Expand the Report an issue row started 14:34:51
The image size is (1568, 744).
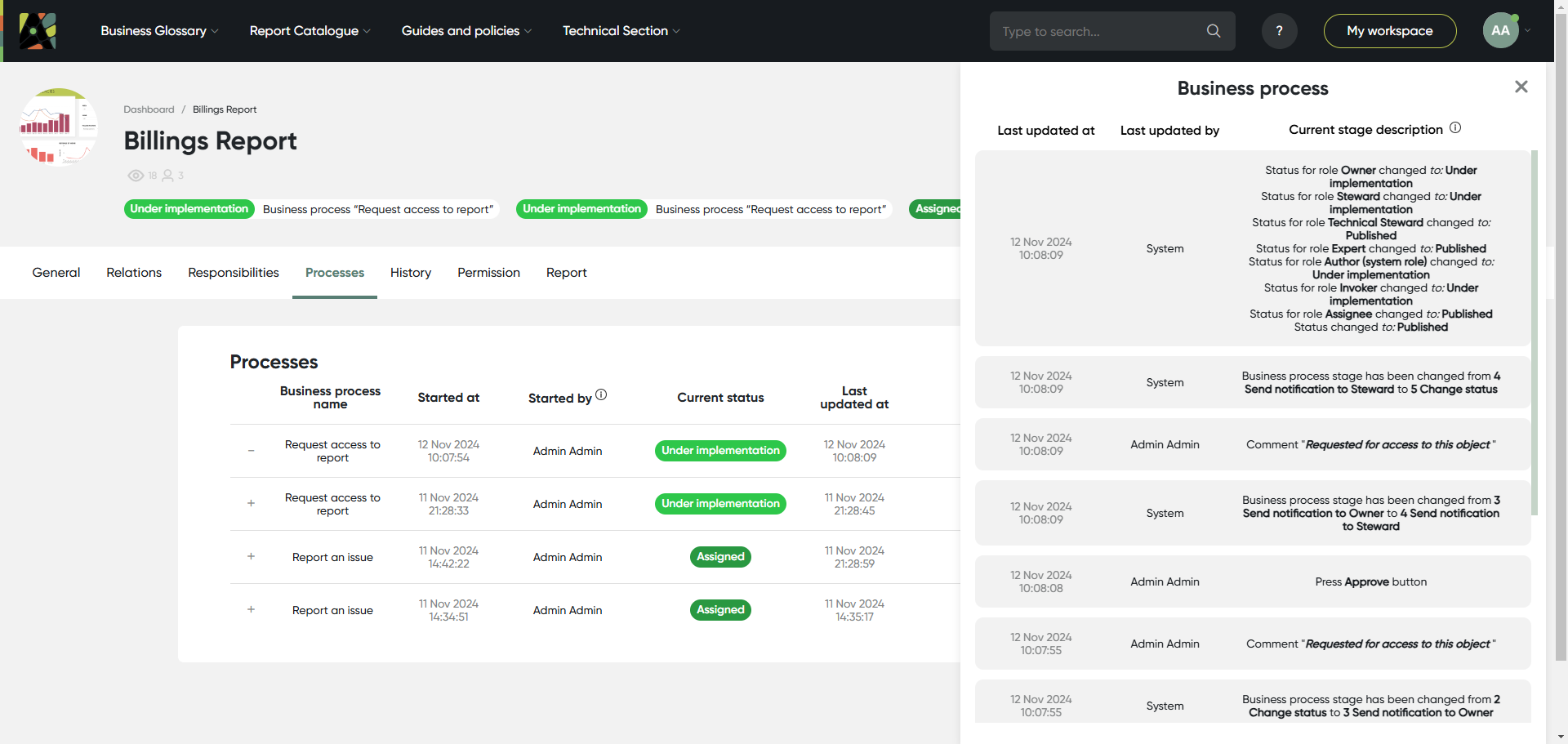pyautogui.click(x=251, y=610)
